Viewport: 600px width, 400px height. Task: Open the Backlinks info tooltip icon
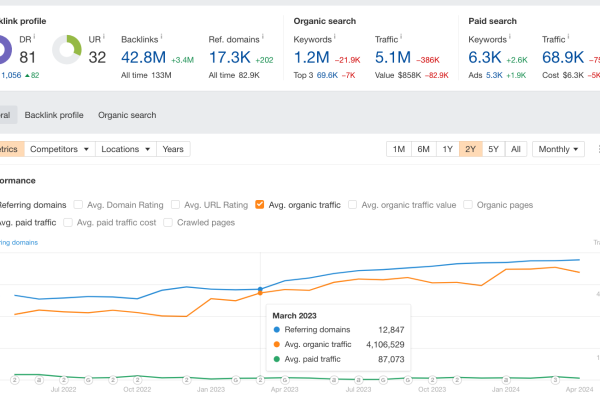161,37
